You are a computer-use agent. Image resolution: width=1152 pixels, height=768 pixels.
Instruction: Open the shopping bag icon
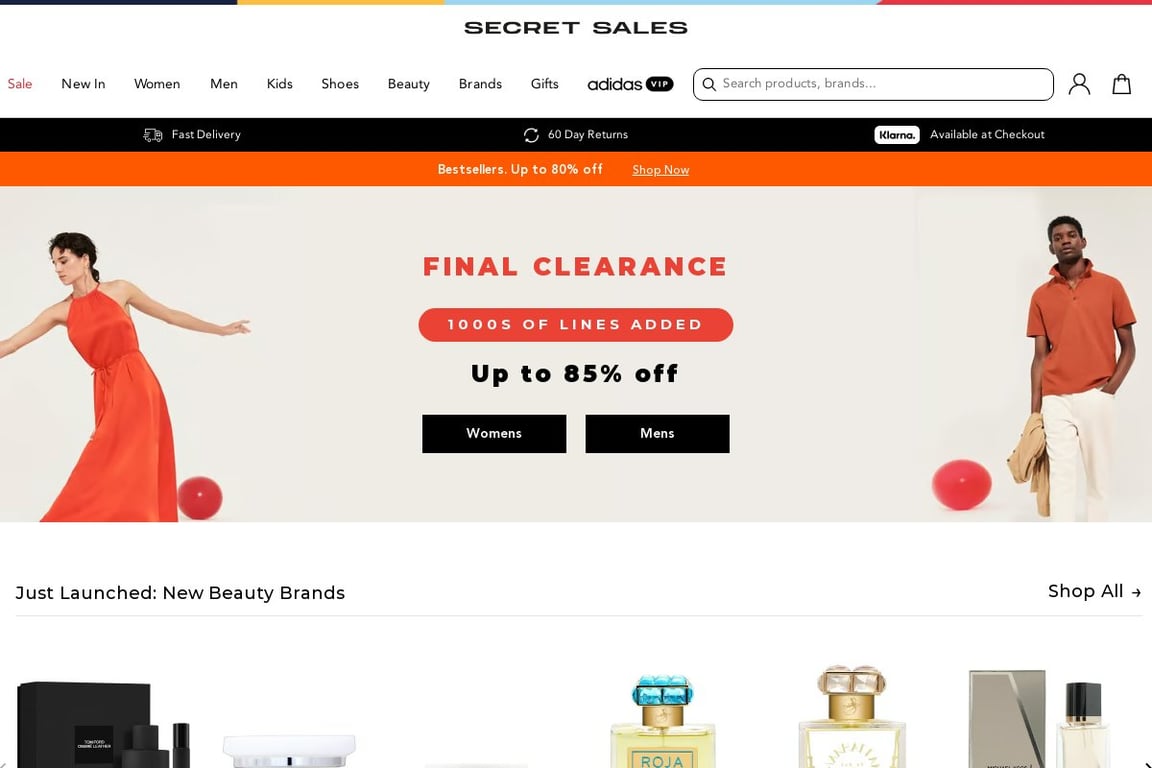(x=1121, y=85)
